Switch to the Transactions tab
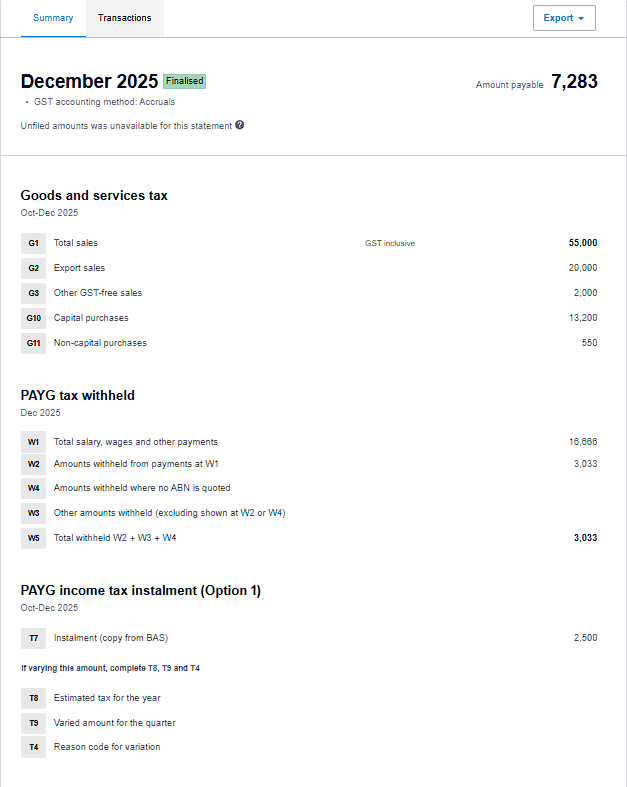Viewport: 627px width, 787px height. 125,18
